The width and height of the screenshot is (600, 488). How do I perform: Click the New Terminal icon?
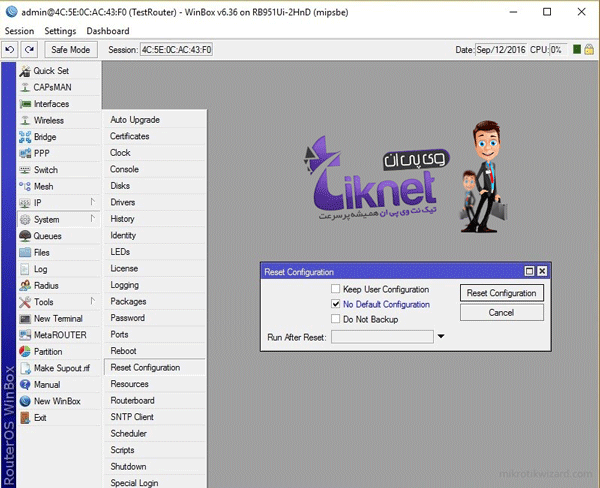(25, 319)
